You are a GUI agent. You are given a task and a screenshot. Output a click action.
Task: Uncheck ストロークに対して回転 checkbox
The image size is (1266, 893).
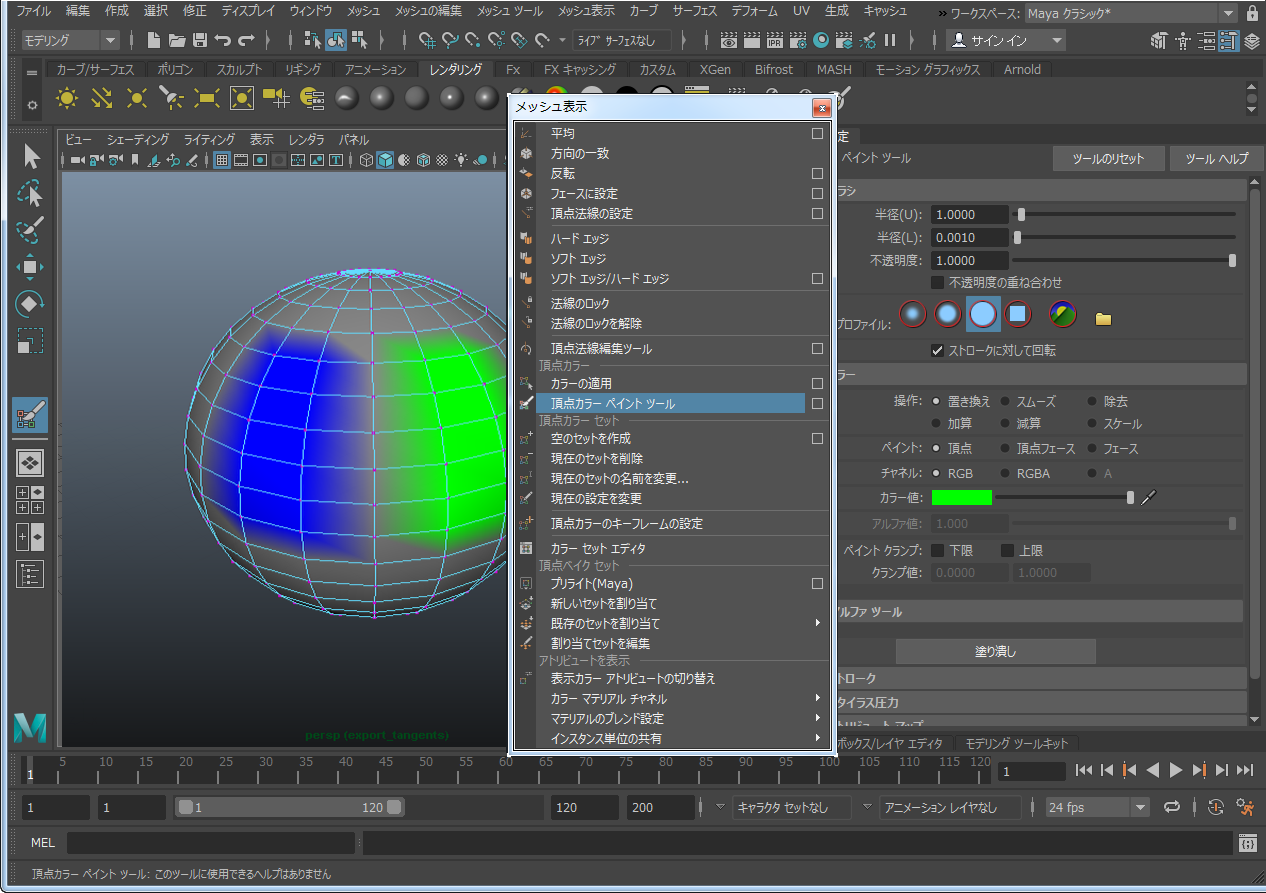pos(937,351)
